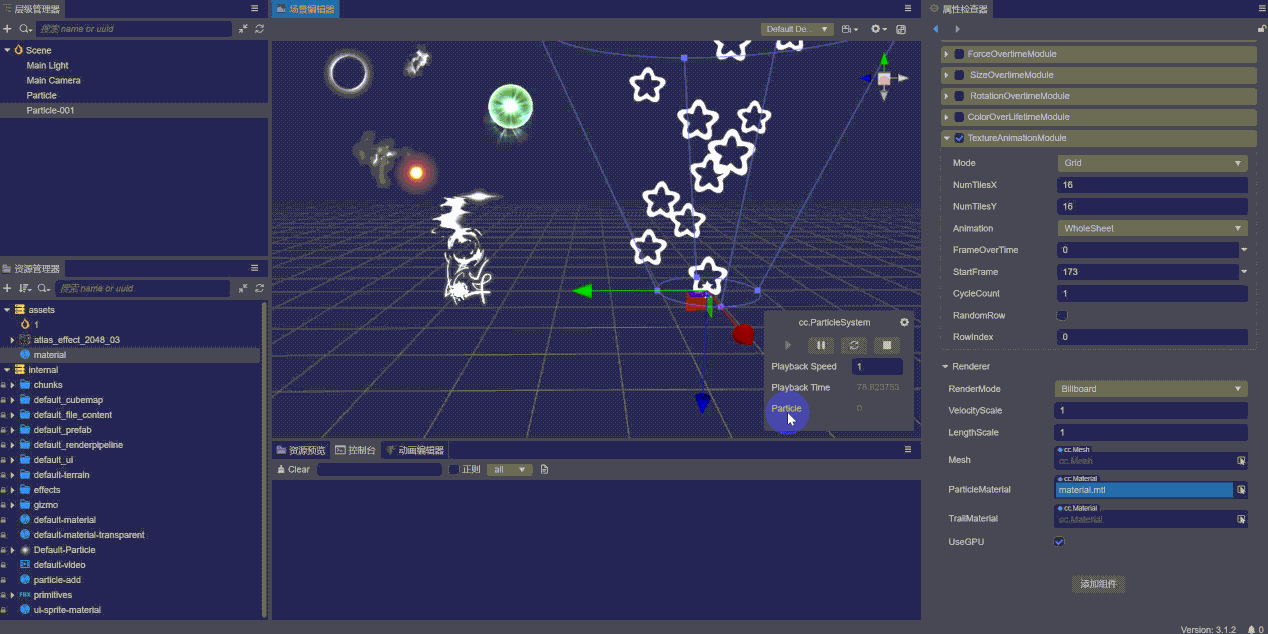Image resolution: width=1268 pixels, height=634 pixels.
Task: Toggle the RandomRow checkbox
Action: 1062,315
